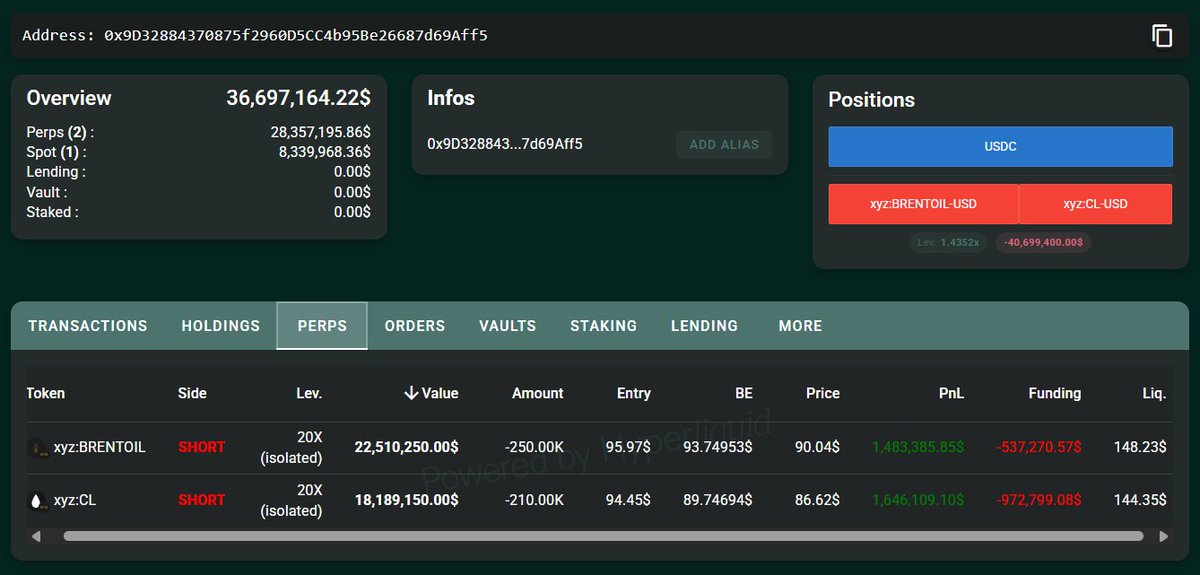Copy the wallet address with the copy icon
Screen dimensions: 1200x575
click(x=1162, y=36)
